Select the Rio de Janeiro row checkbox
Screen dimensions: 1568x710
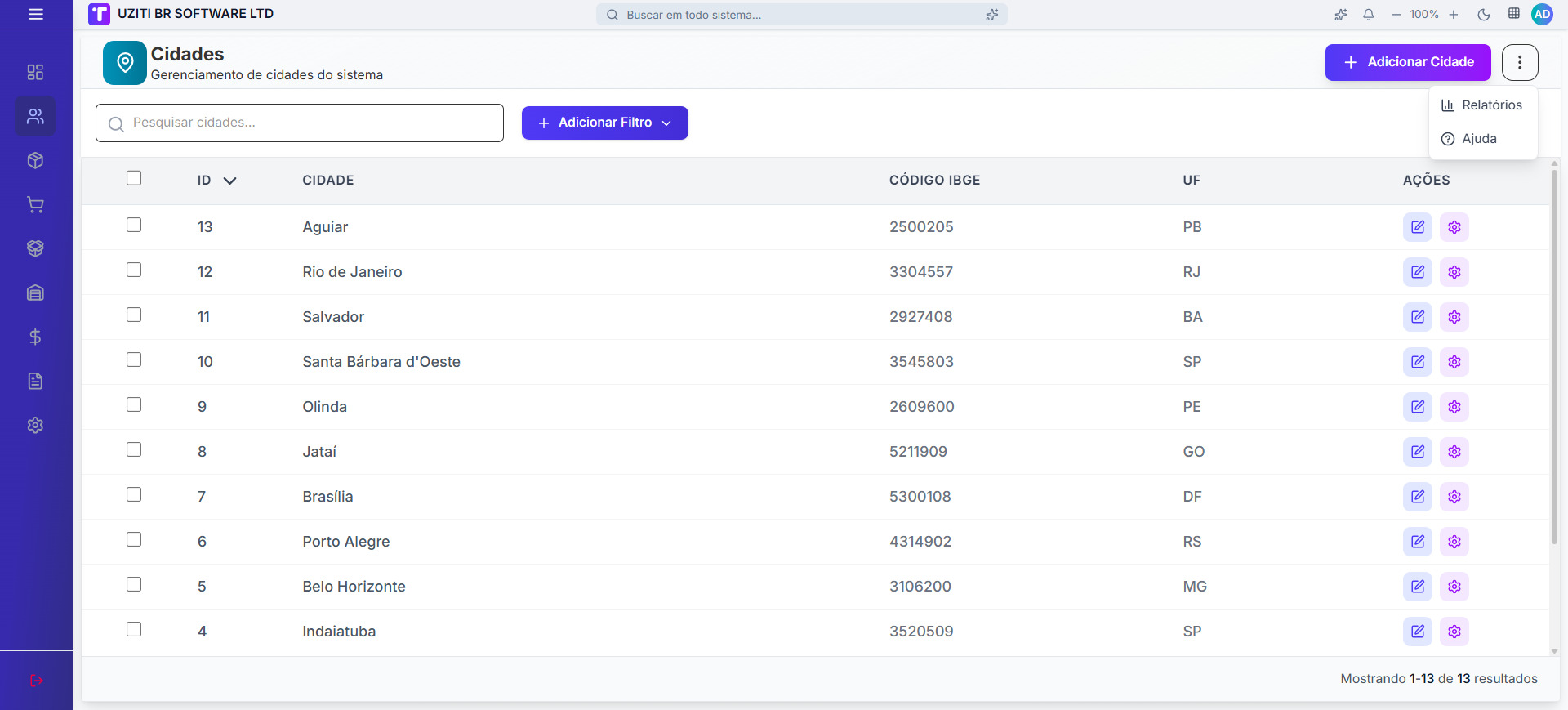pos(134,270)
